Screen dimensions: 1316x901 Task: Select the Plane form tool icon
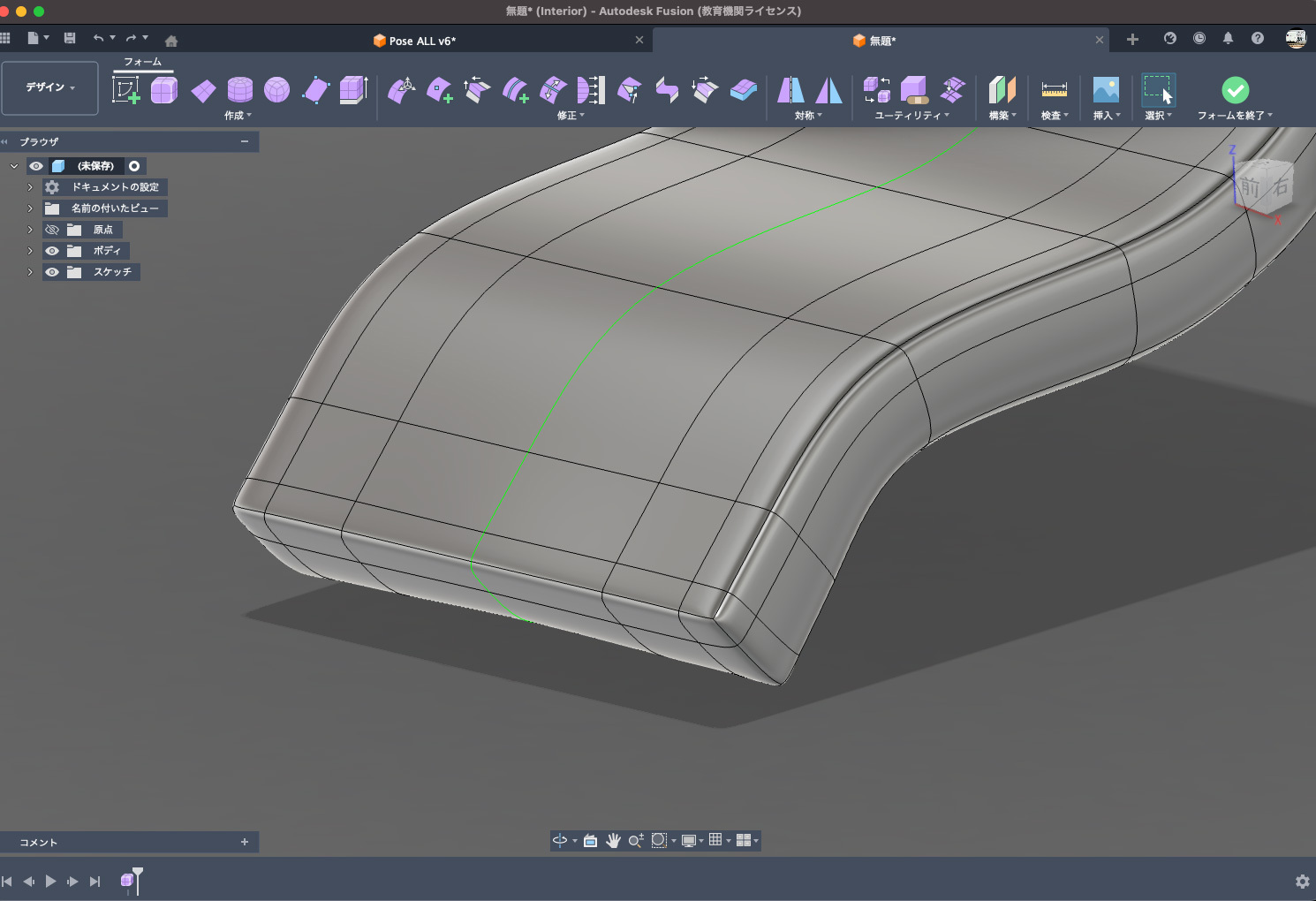pyautogui.click(x=203, y=90)
